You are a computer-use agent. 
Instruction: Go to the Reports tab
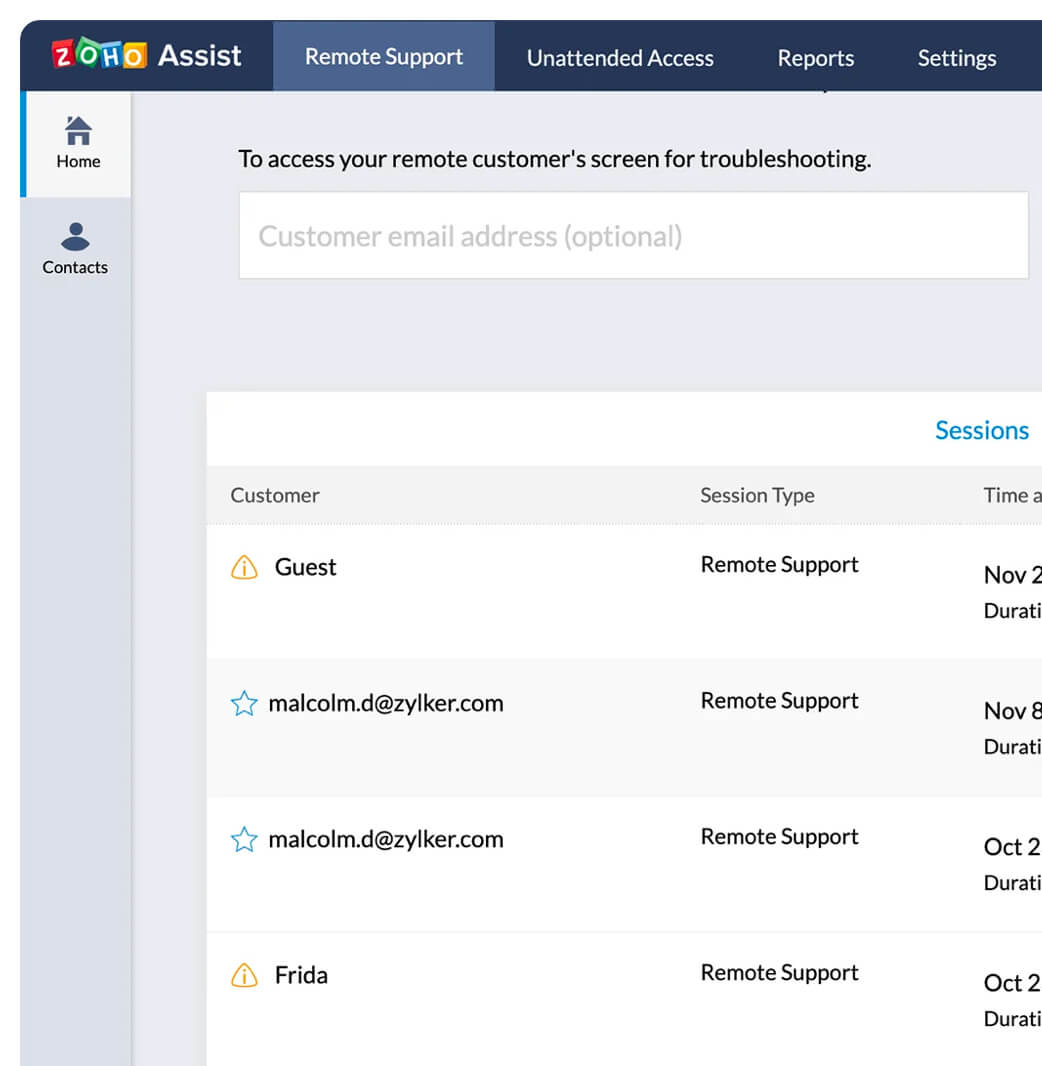816,58
